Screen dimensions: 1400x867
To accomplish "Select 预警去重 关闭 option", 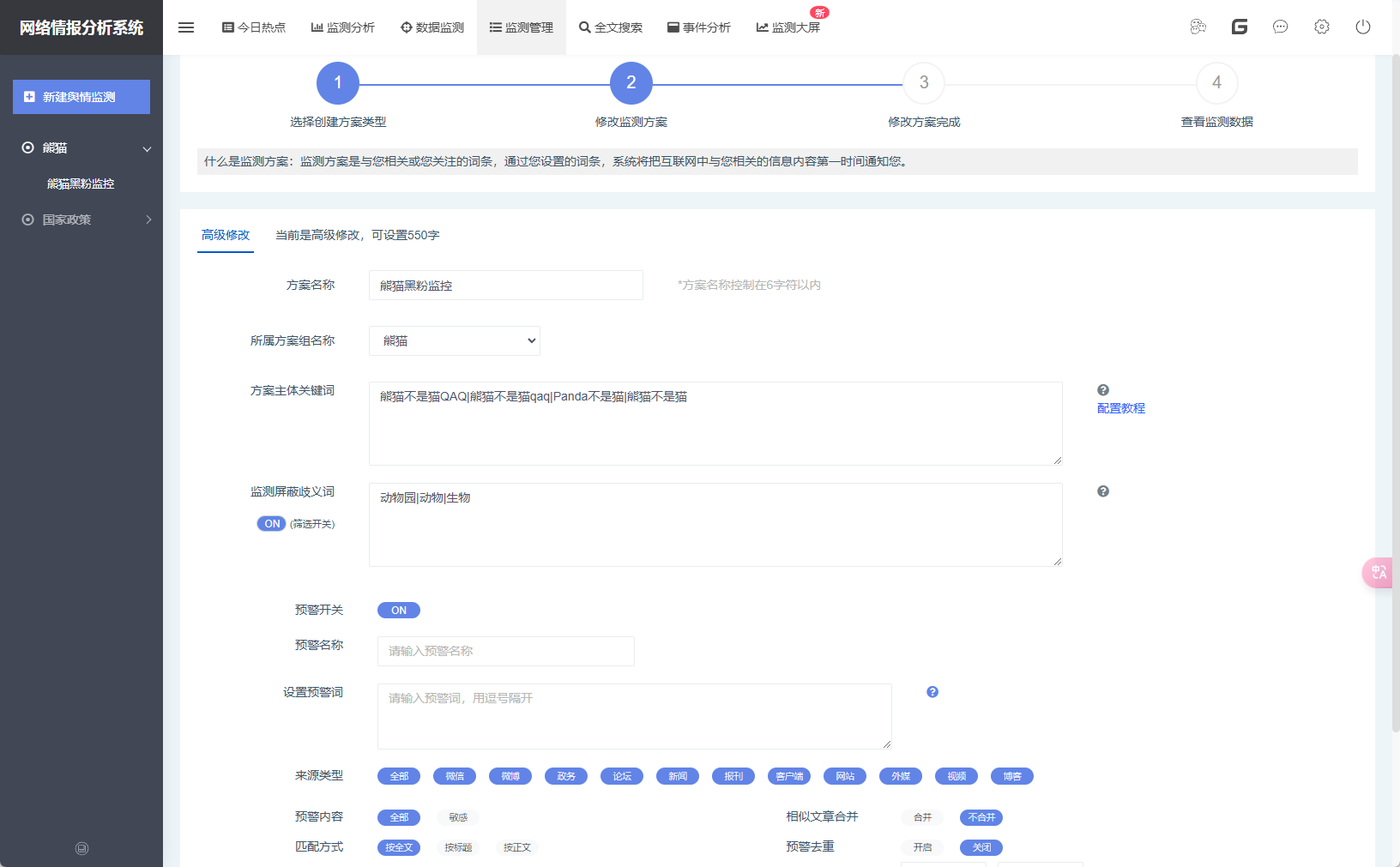I will point(981,847).
